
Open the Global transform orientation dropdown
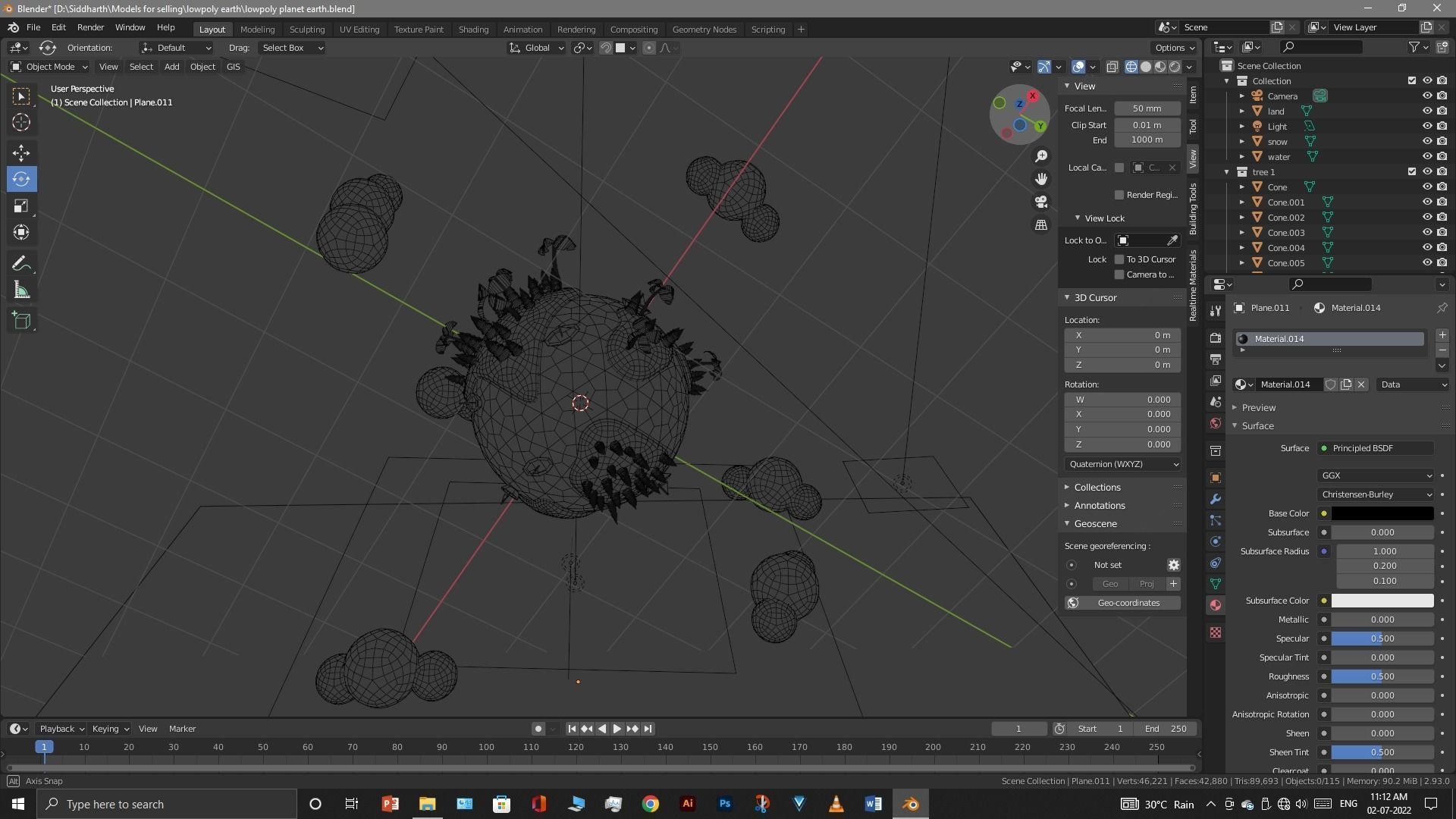(x=536, y=48)
